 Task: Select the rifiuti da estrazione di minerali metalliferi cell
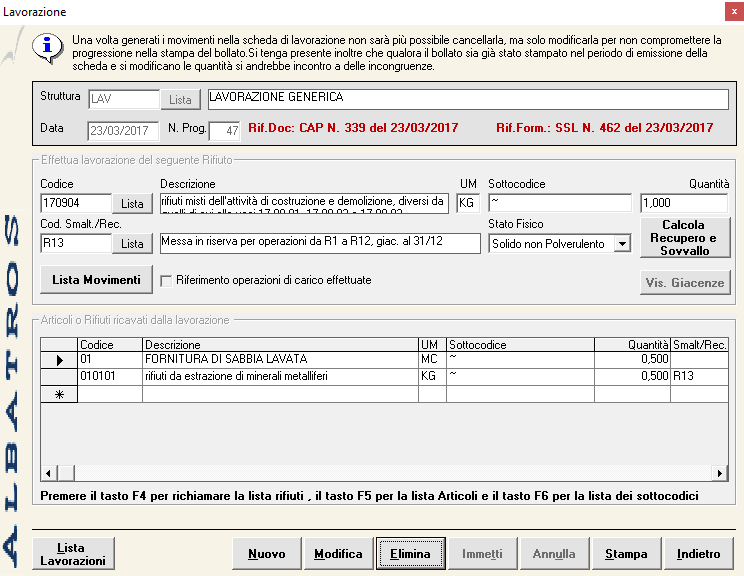pyautogui.click(x=280, y=377)
